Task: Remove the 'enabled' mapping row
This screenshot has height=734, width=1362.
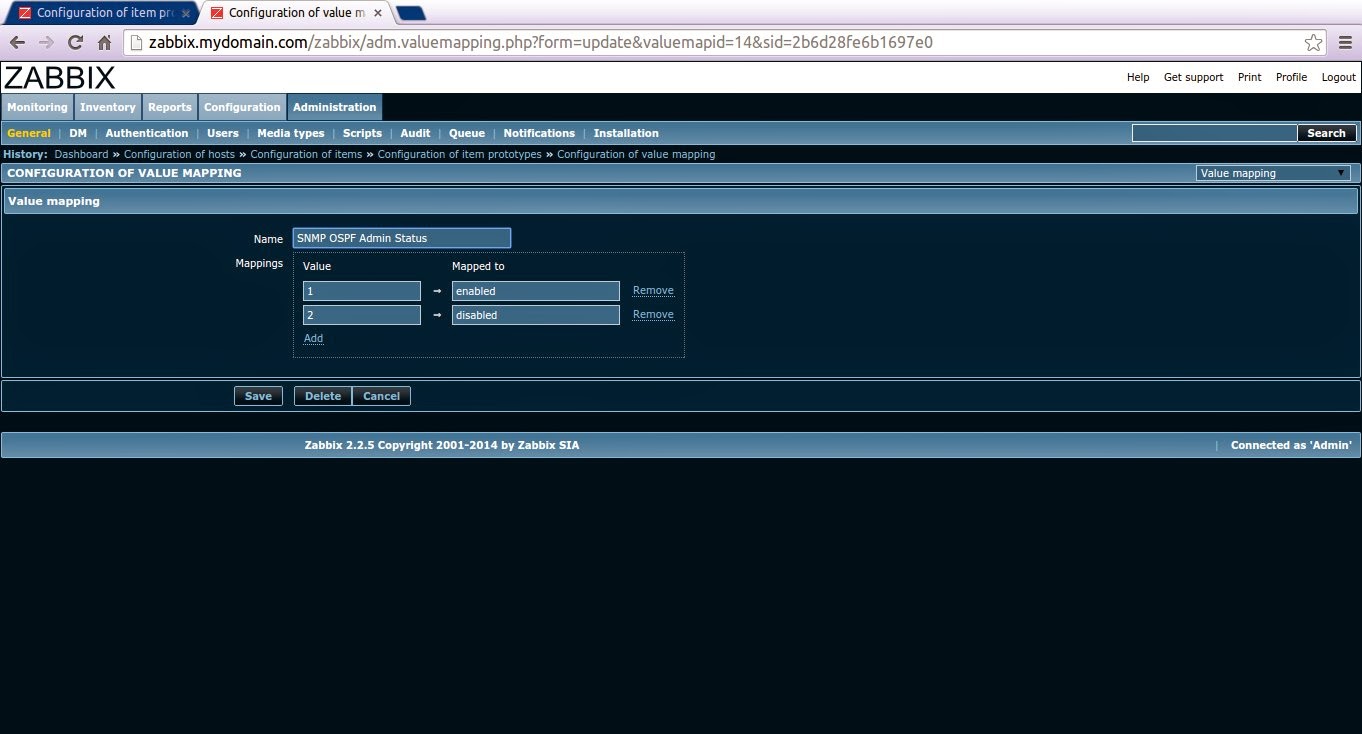Action: click(653, 291)
